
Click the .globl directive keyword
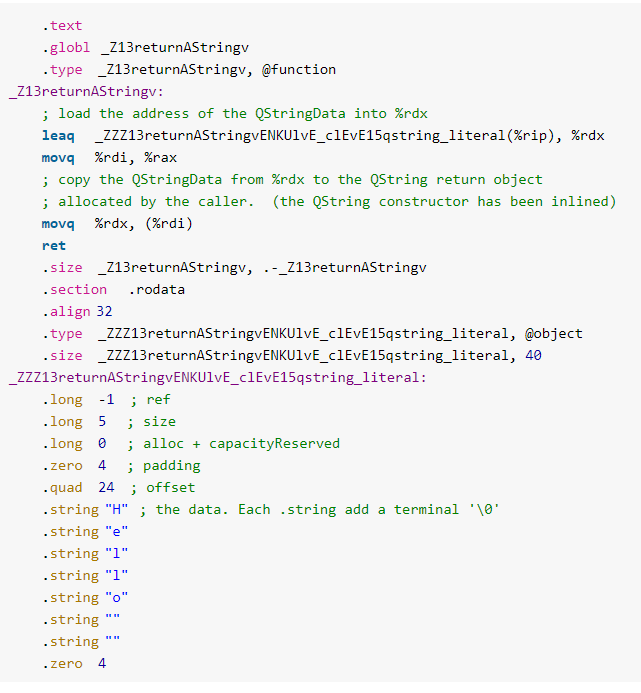65,48
